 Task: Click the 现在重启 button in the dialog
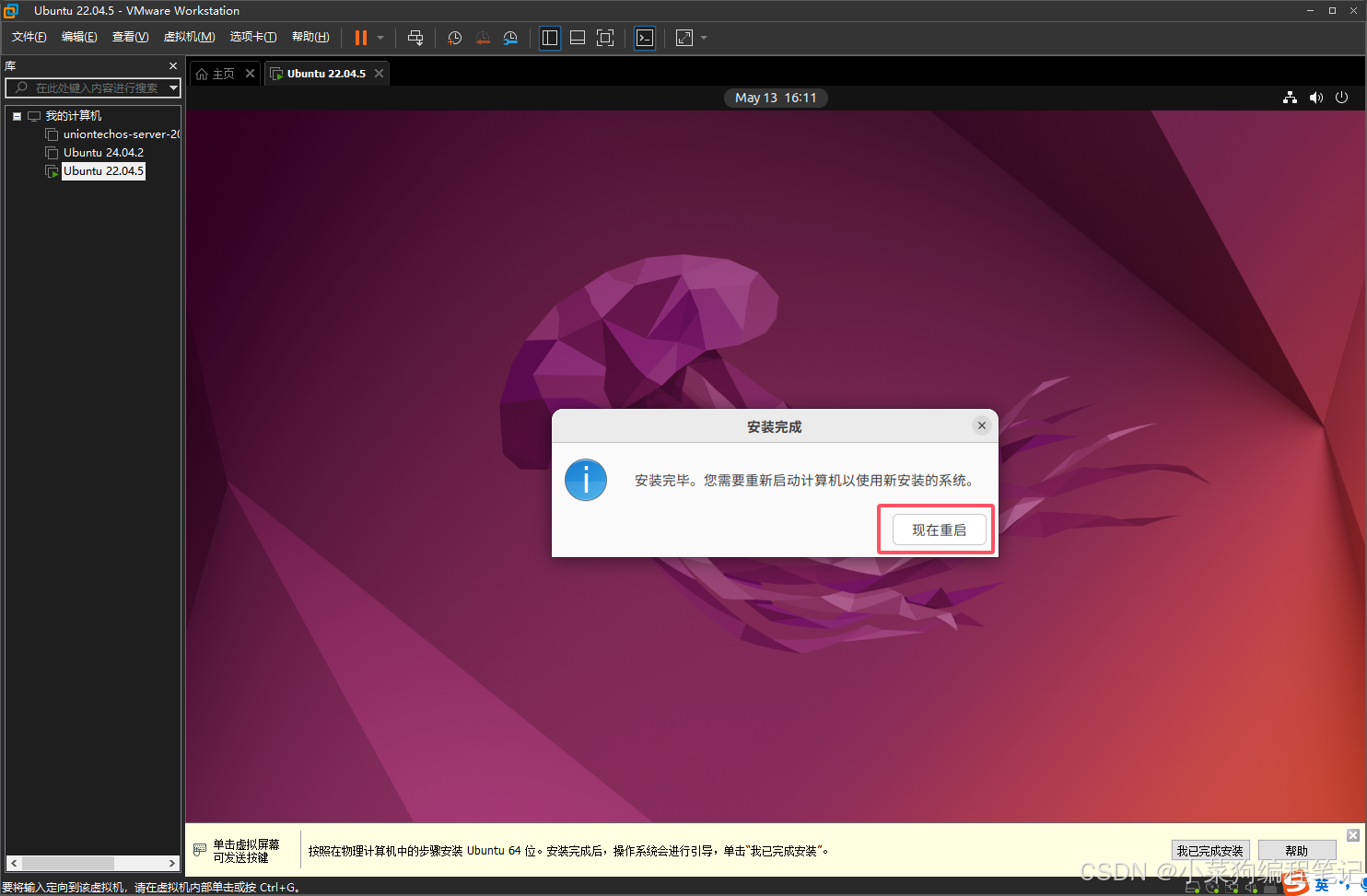(940, 529)
